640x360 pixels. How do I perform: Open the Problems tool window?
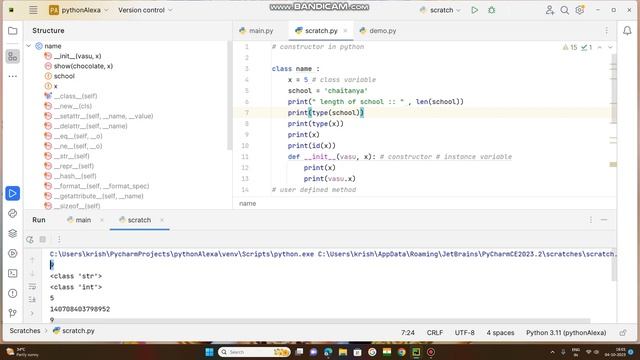pos(13,293)
